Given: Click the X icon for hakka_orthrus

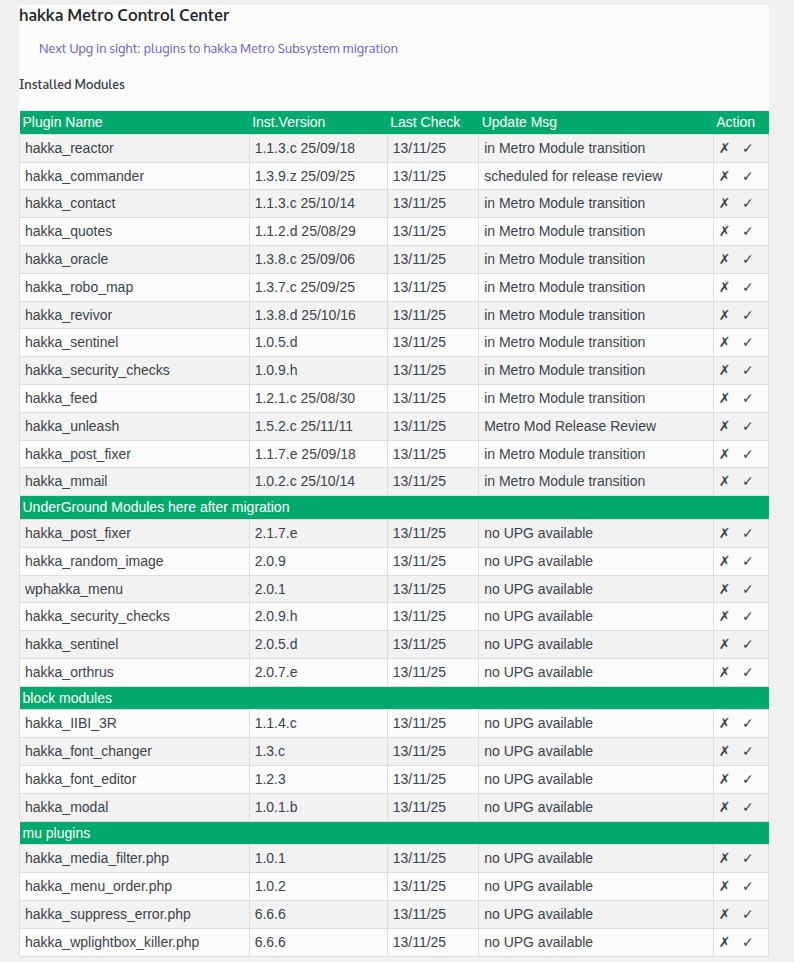Looking at the screenshot, I should [x=724, y=672].
